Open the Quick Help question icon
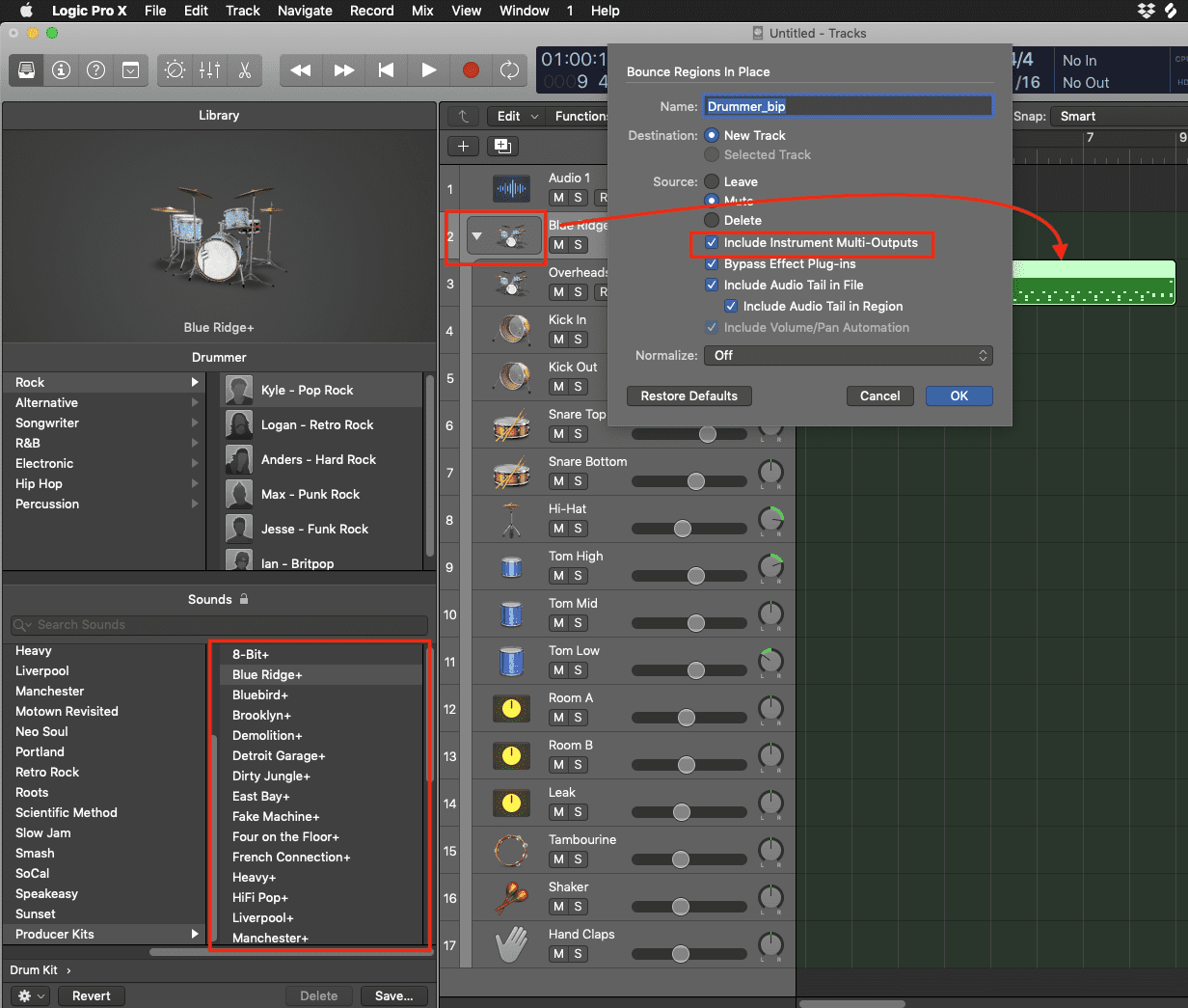The height and width of the screenshot is (1008, 1188). coord(96,70)
